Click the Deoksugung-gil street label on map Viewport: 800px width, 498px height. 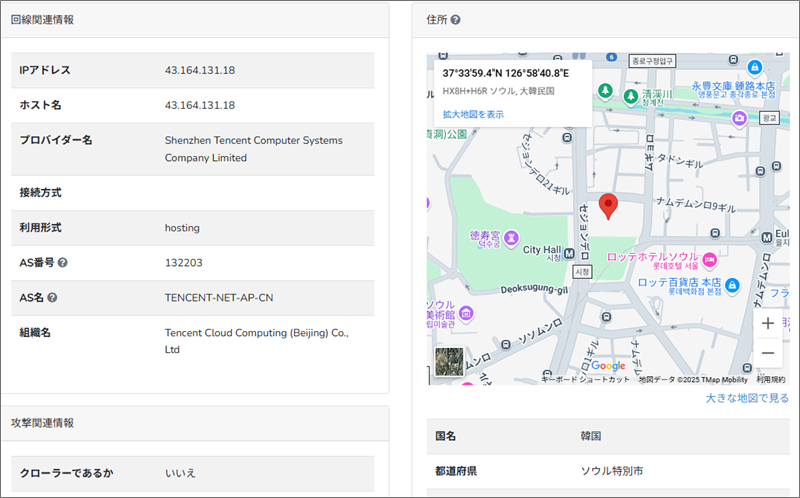pyautogui.click(x=534, y=289)
